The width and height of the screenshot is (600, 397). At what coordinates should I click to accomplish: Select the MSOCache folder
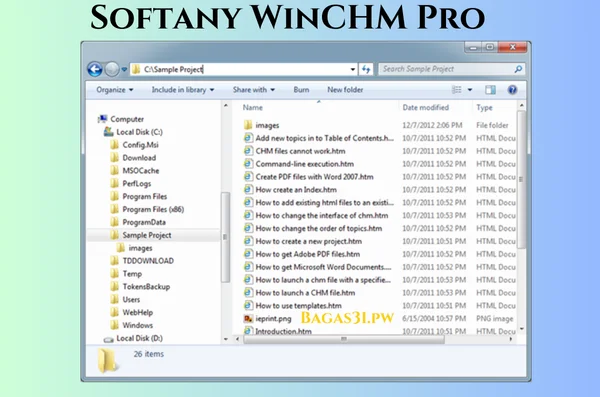(x=135, y=171)
